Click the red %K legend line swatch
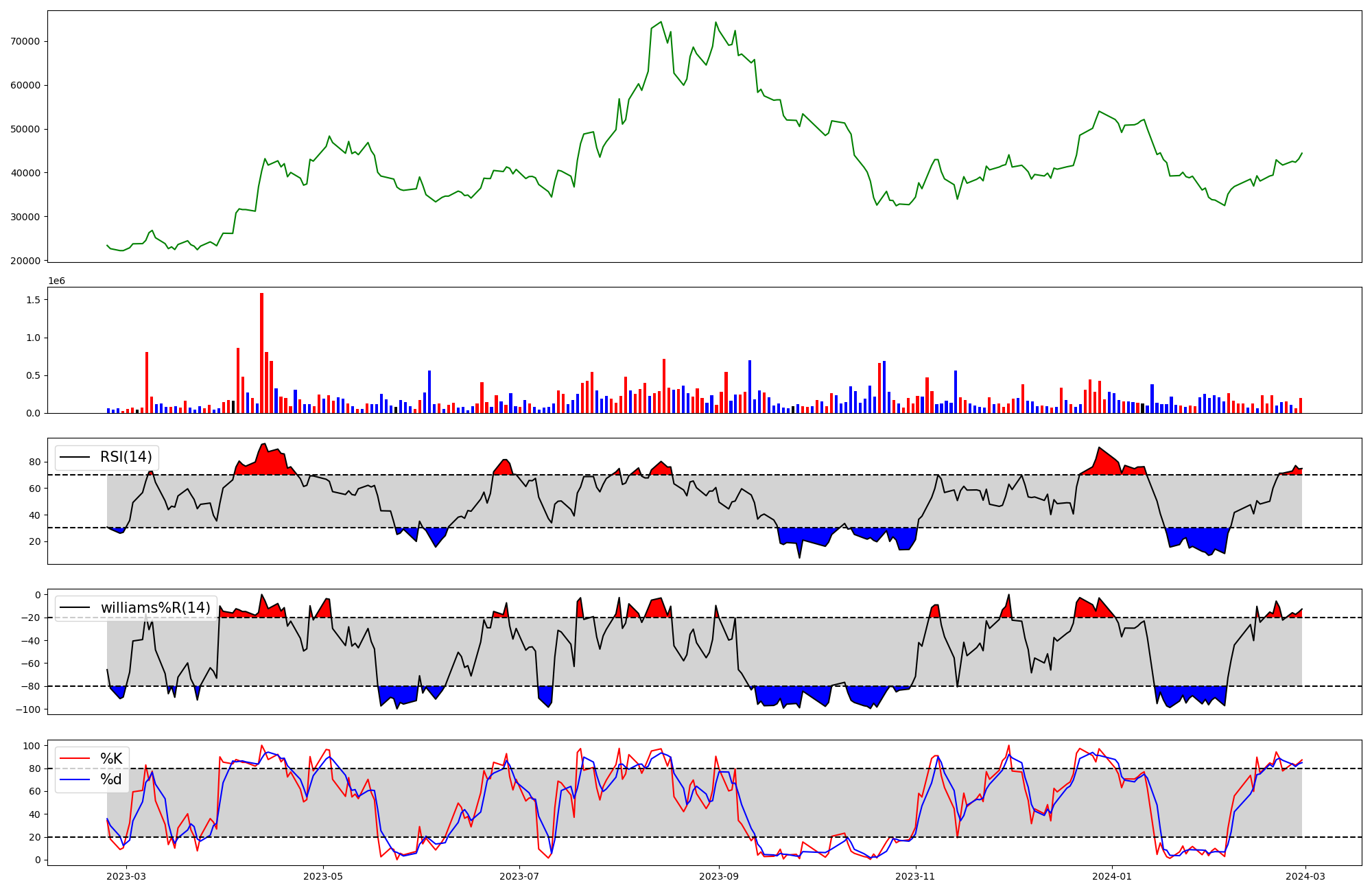Image resolution: width=1372 pixels, height=892 pixels. 75,758
